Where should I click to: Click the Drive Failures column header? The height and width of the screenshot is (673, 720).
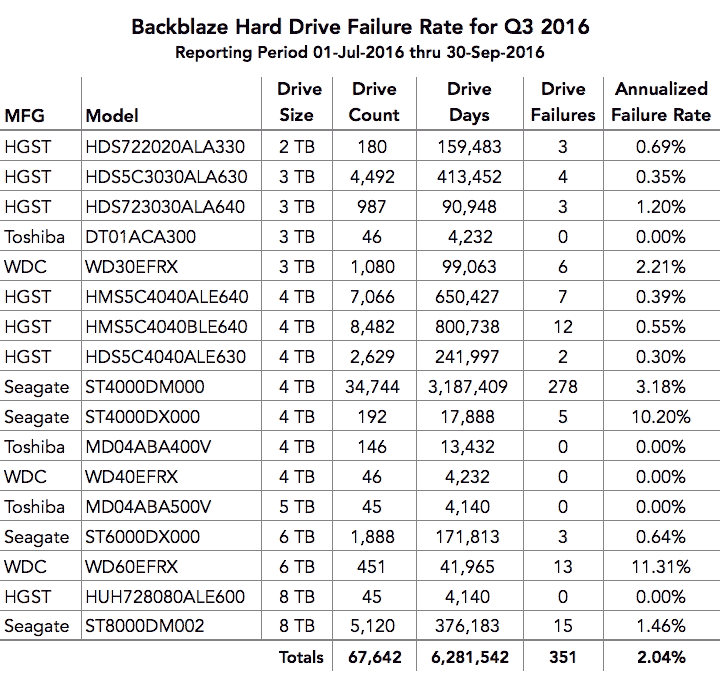pyautogui.click(x=563, y=102)
